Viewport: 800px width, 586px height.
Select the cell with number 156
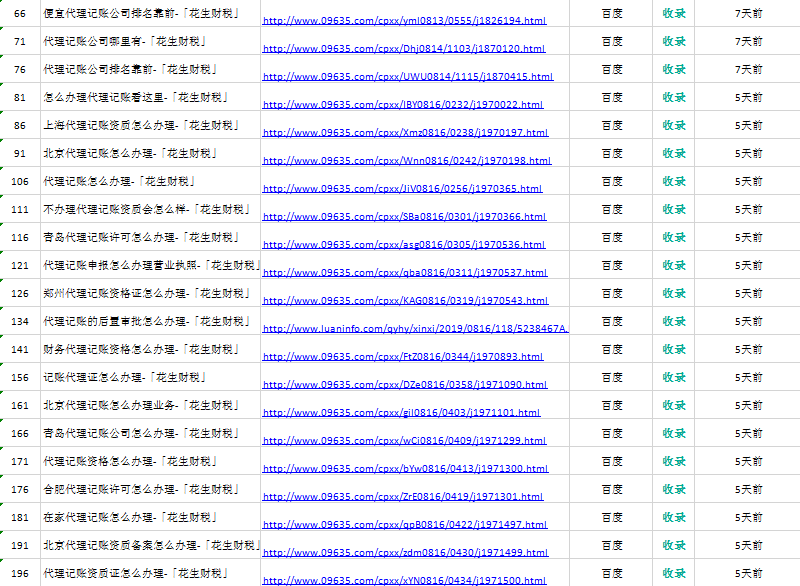(x=20, y=377)
